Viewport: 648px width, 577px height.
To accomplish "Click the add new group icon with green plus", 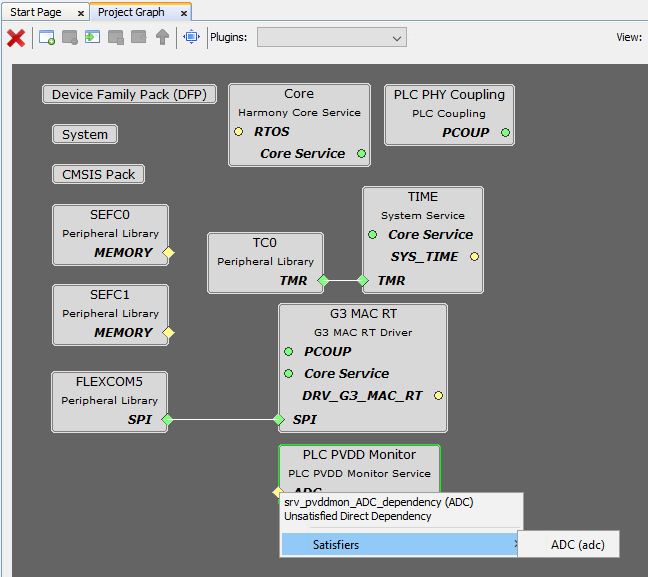I will (x=47, y=38).
